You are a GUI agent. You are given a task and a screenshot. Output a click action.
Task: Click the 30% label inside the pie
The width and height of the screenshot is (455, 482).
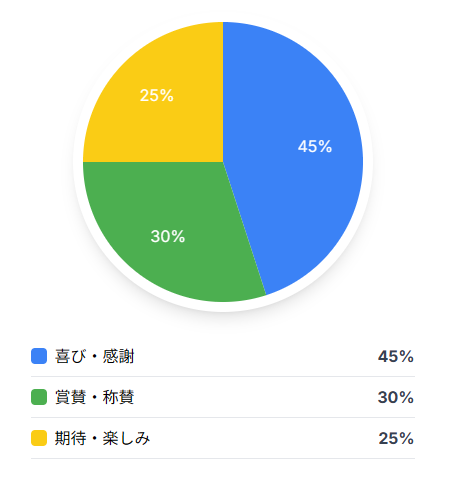point(168,236)
